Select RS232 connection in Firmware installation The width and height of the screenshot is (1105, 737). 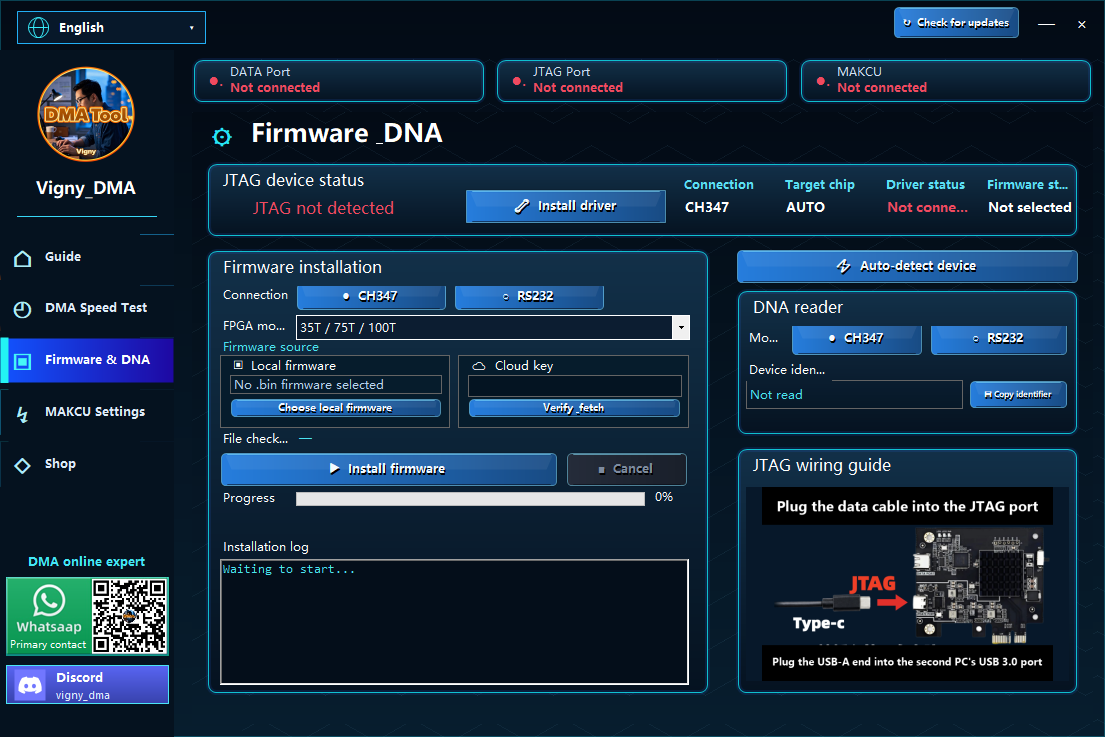click(529, 297)
